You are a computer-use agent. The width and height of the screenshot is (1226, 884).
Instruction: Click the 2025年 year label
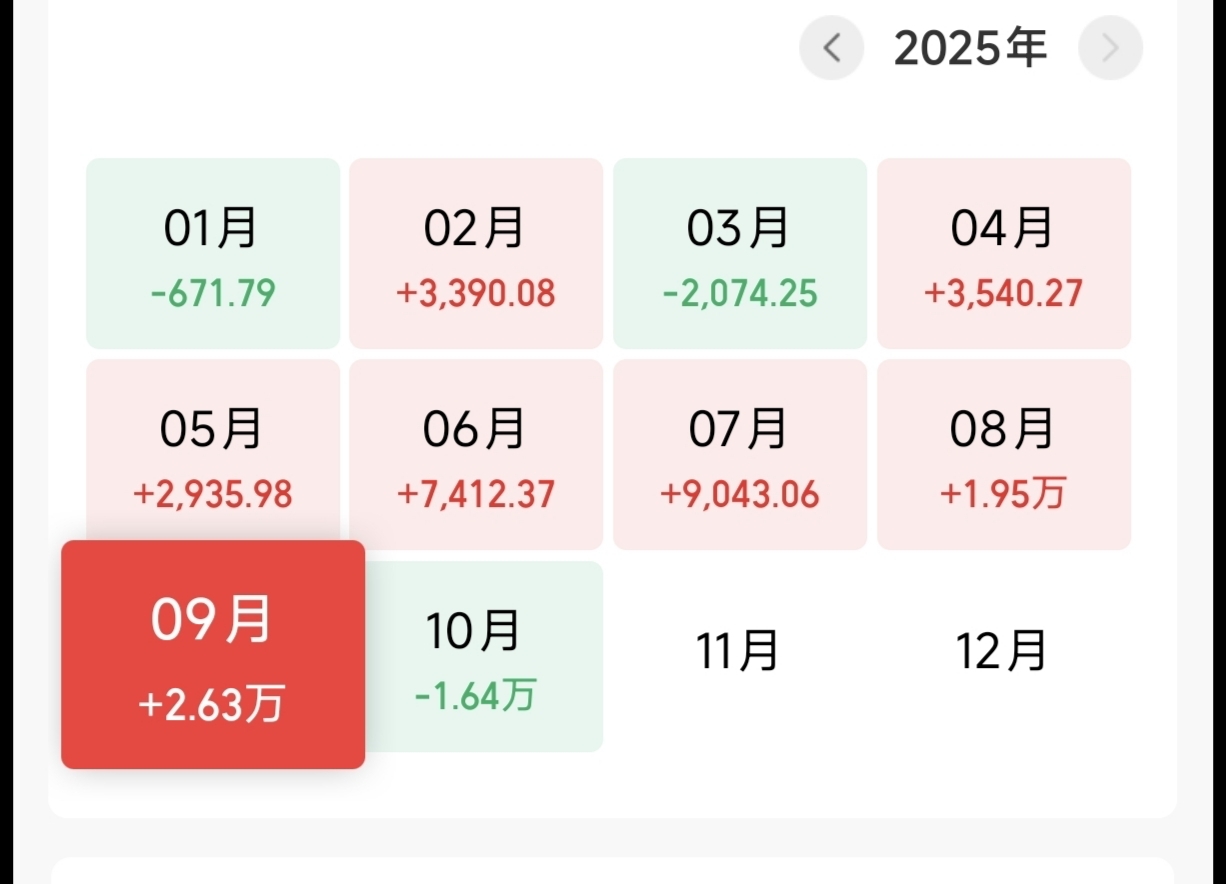tap(970, 48)
